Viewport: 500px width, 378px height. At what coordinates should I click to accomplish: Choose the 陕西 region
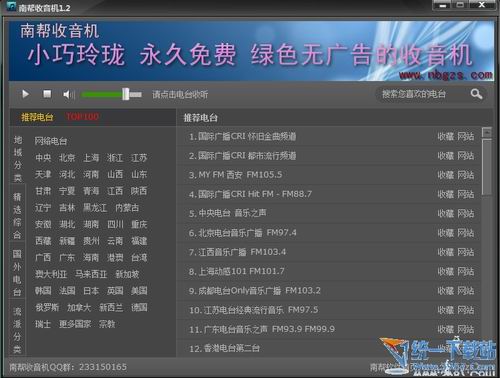139,191
